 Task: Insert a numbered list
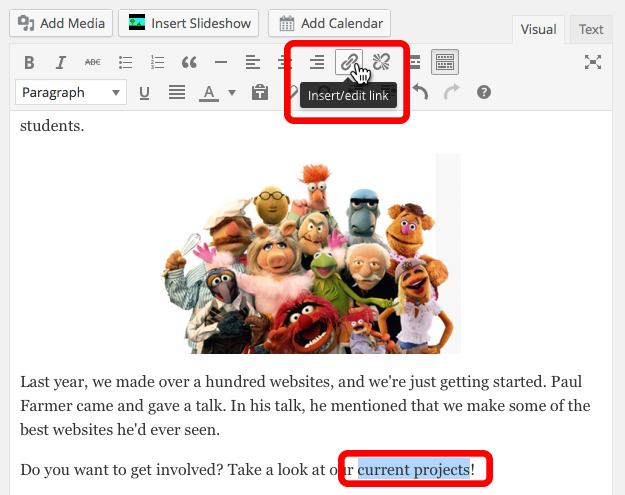(x=156, y=63)
